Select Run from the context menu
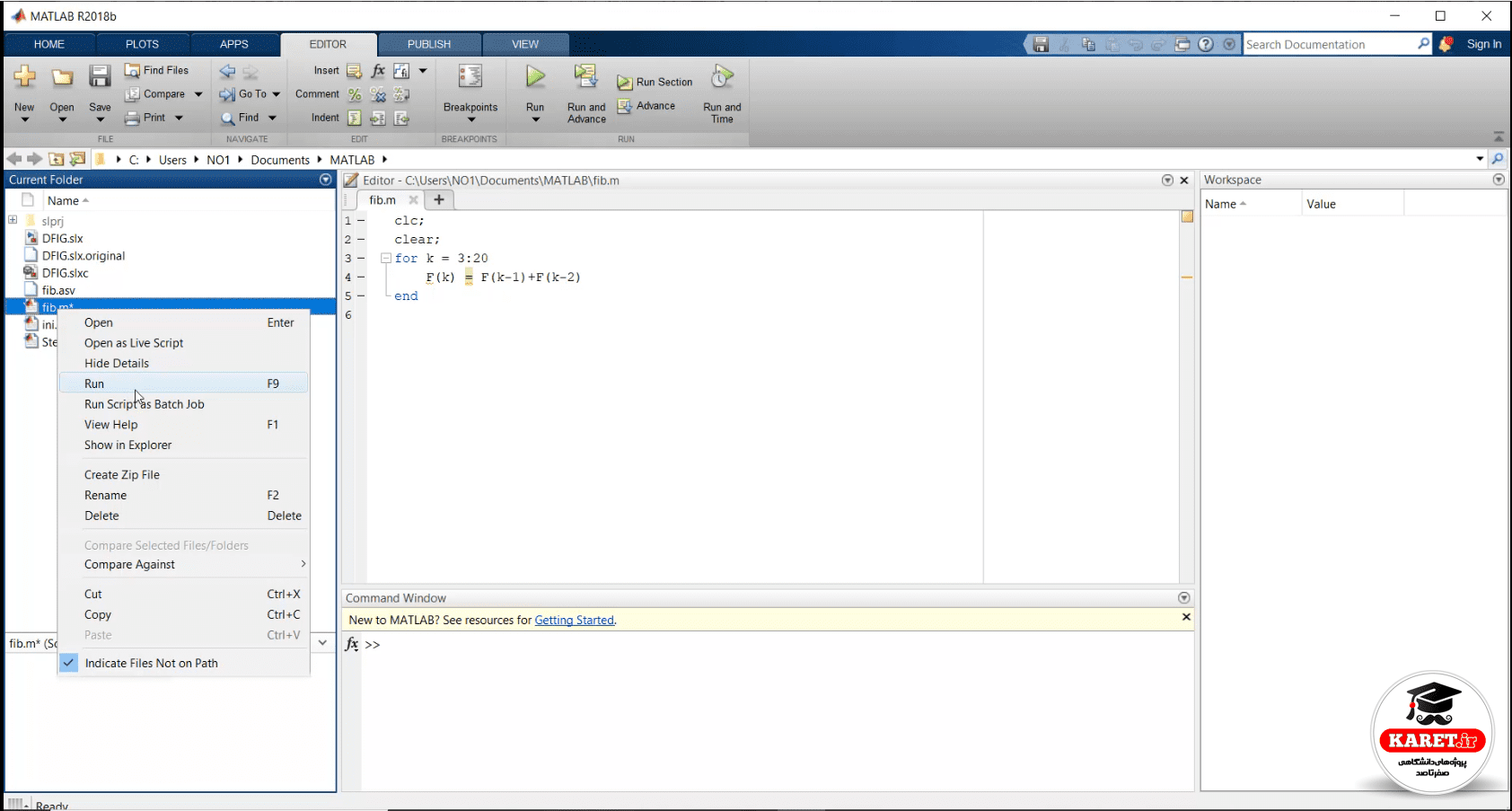Viewport: 1512px width, 811px height. (183, 383)
